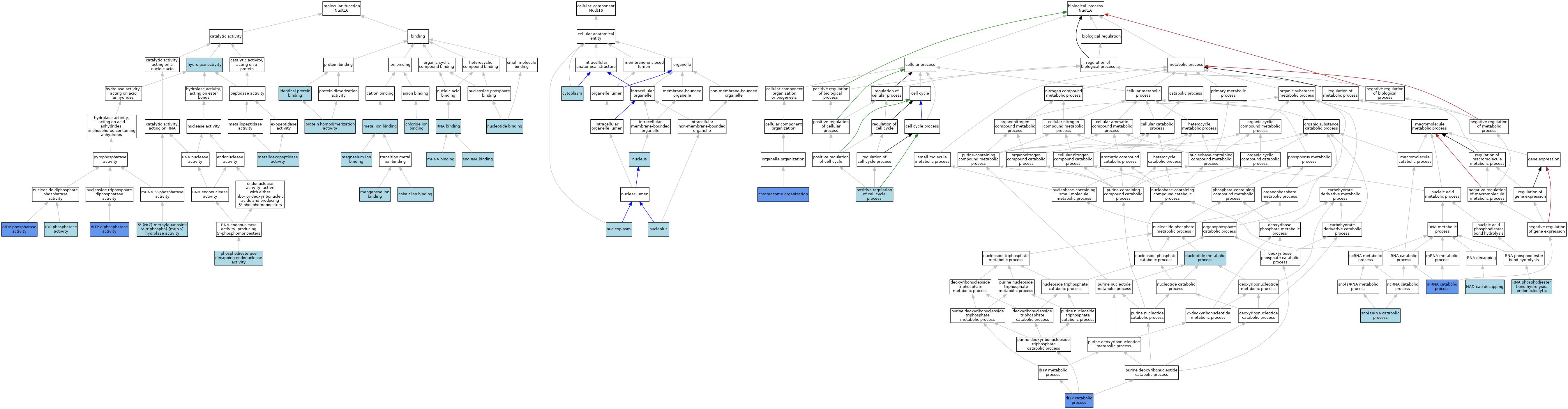Click the catalytic activity node
Viewport: 1568px width, 409px height.
[x=226, y=36]
